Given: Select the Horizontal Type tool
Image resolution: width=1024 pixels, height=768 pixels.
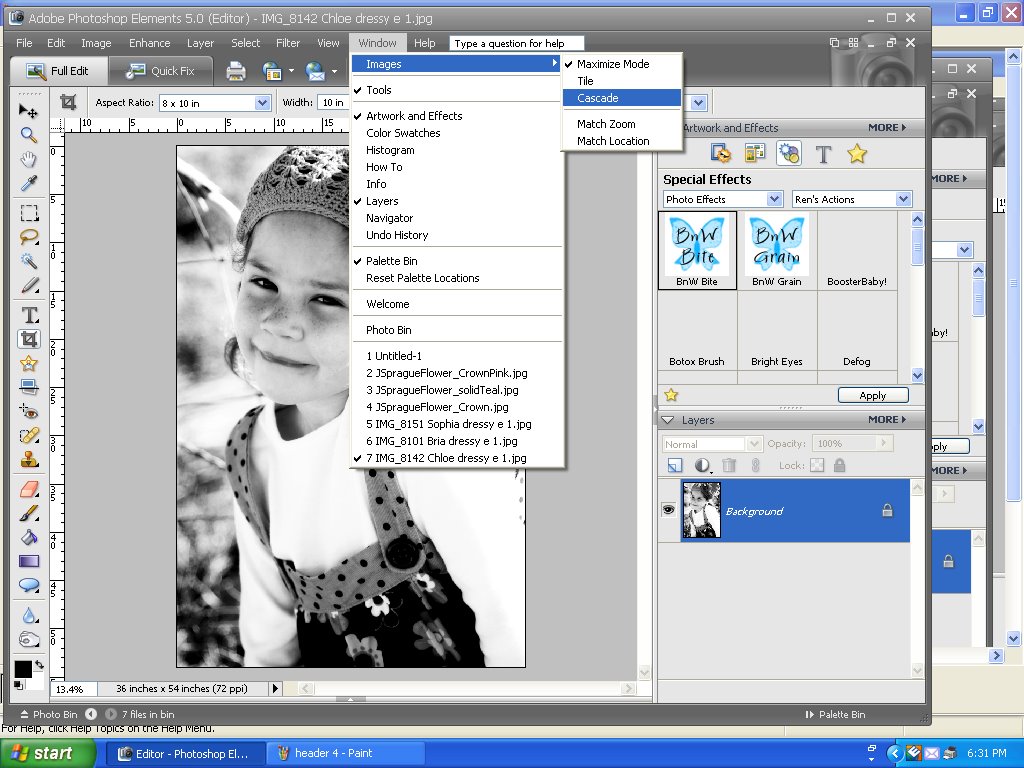Looking at the screenshot, I should (x=29, y=315).
